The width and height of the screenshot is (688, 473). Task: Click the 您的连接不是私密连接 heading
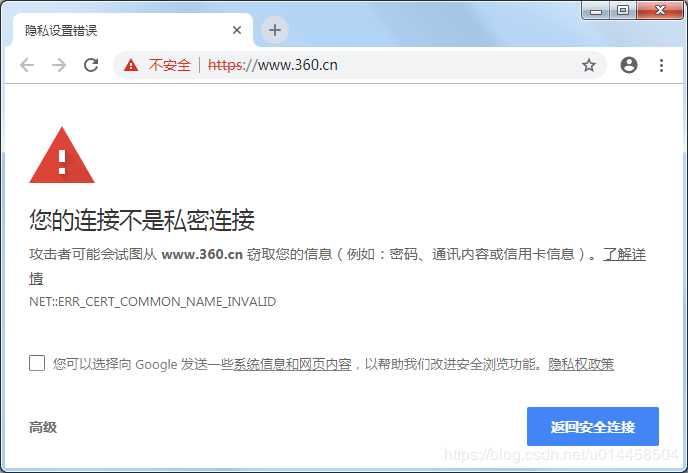click(x=142, y=220)
